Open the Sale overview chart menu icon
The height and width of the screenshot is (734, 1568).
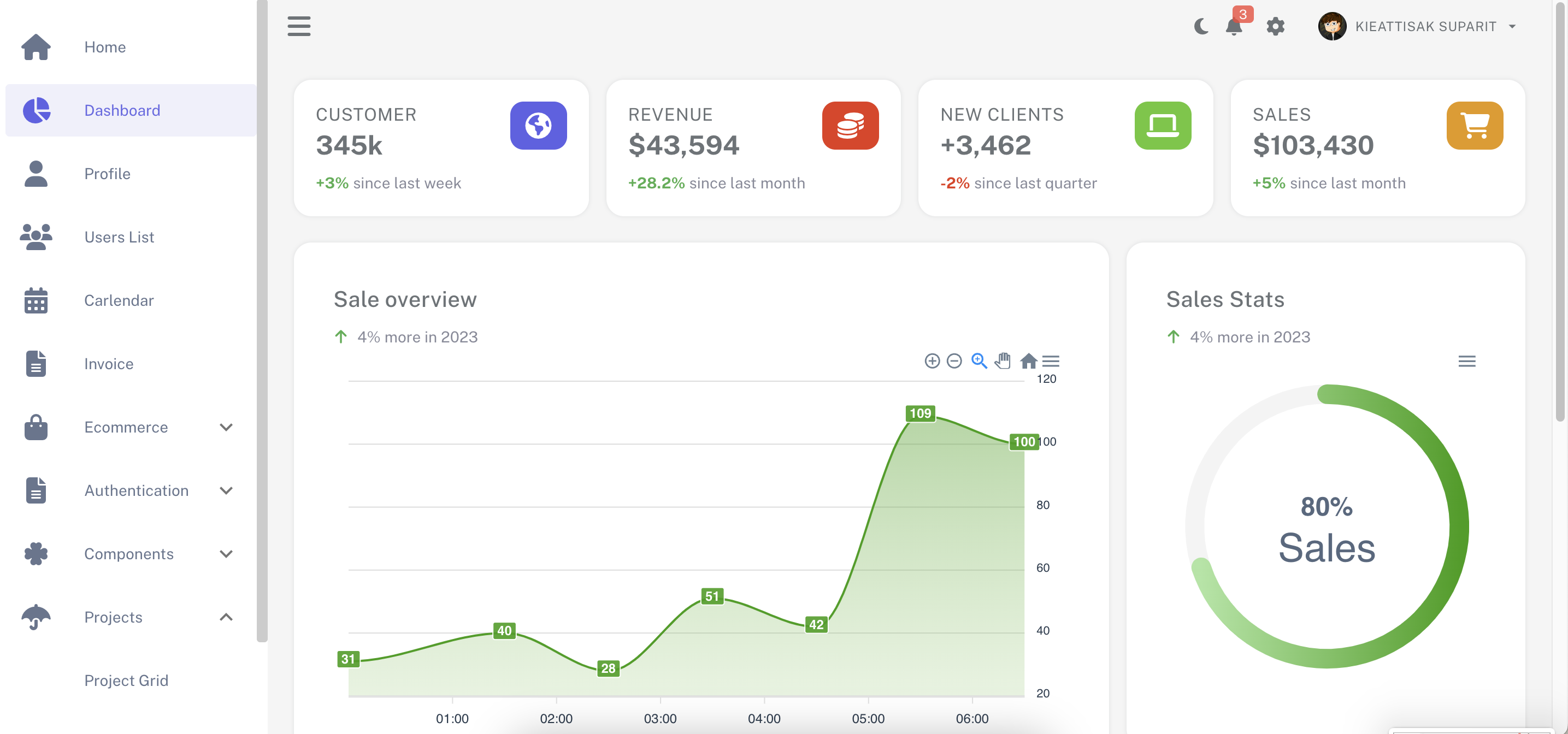(1051, 362)
